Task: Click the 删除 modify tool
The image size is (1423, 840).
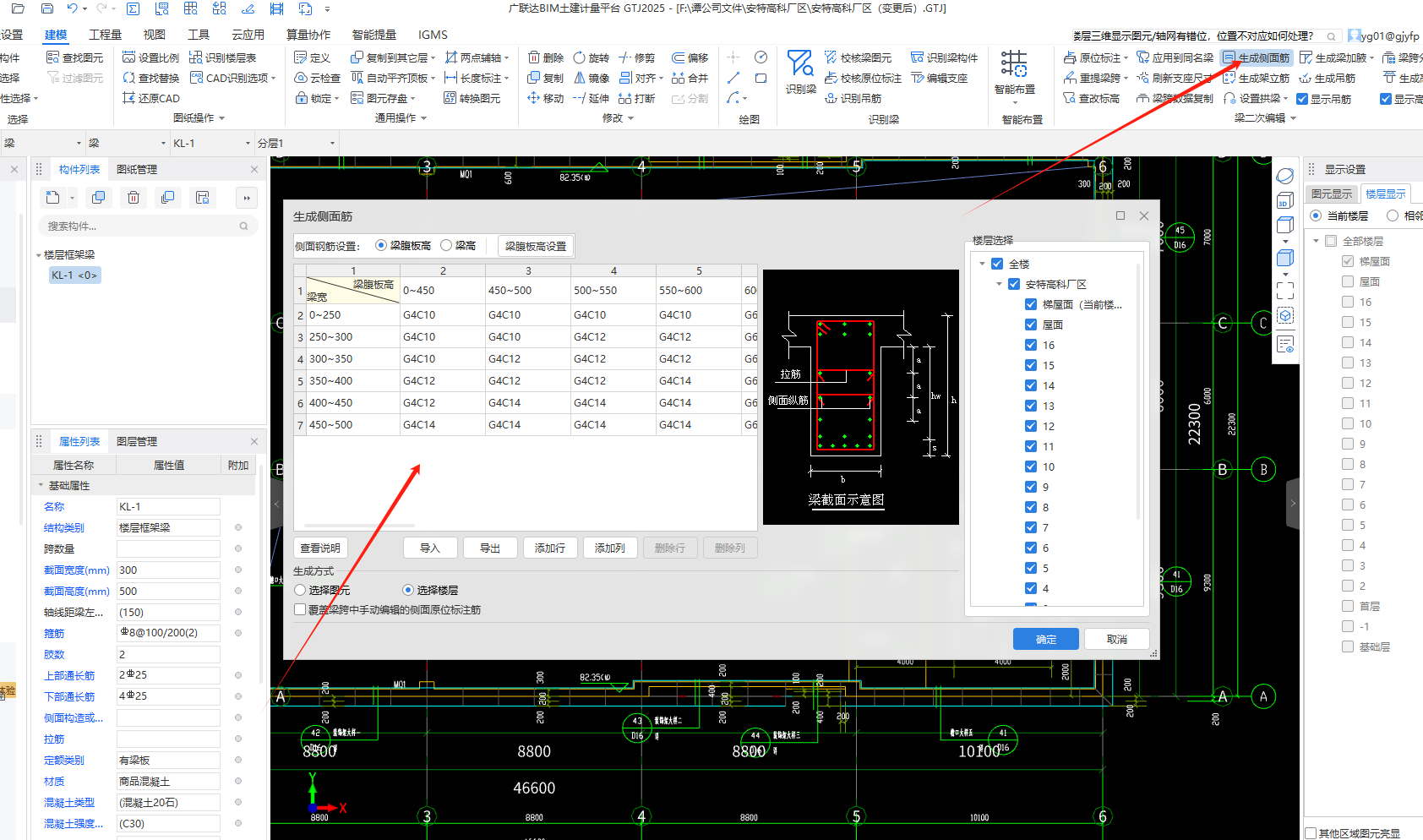Action: [546, 57]
